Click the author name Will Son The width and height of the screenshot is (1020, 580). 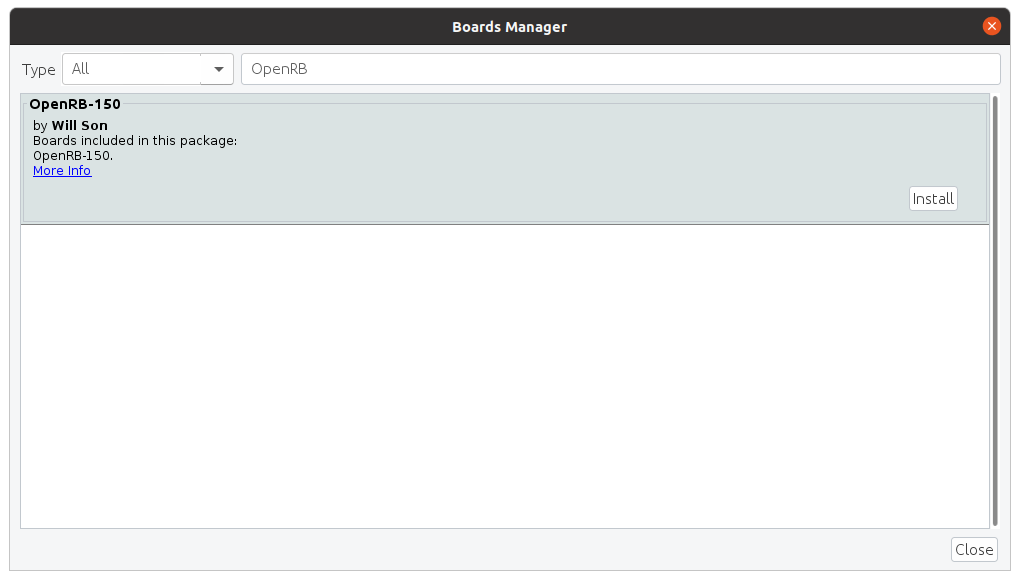pos(80,126)
